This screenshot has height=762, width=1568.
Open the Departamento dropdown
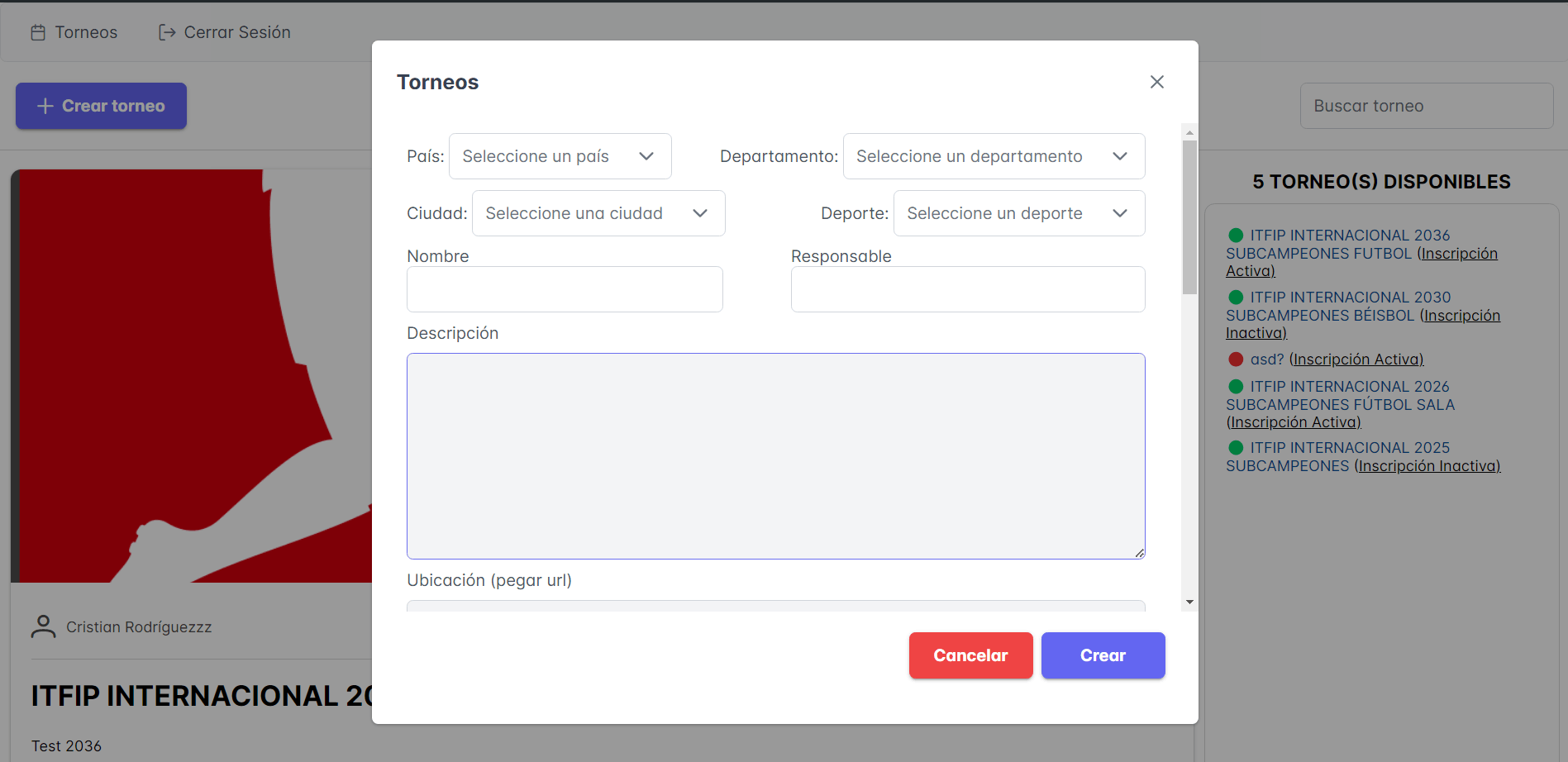pyautogui.click(x=994, y=156)
